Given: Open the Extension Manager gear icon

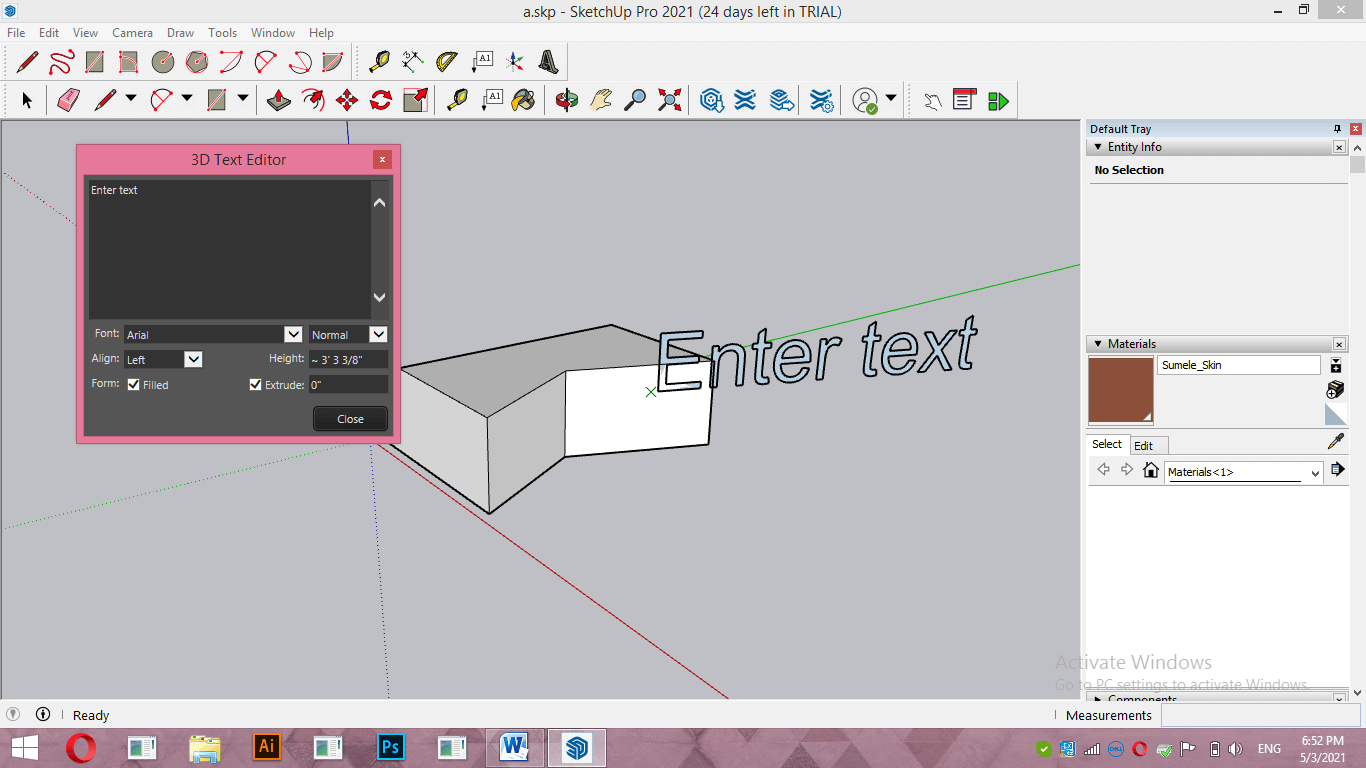Looking at the screenshot, I should pyautogui.click(x=821, y=100).
